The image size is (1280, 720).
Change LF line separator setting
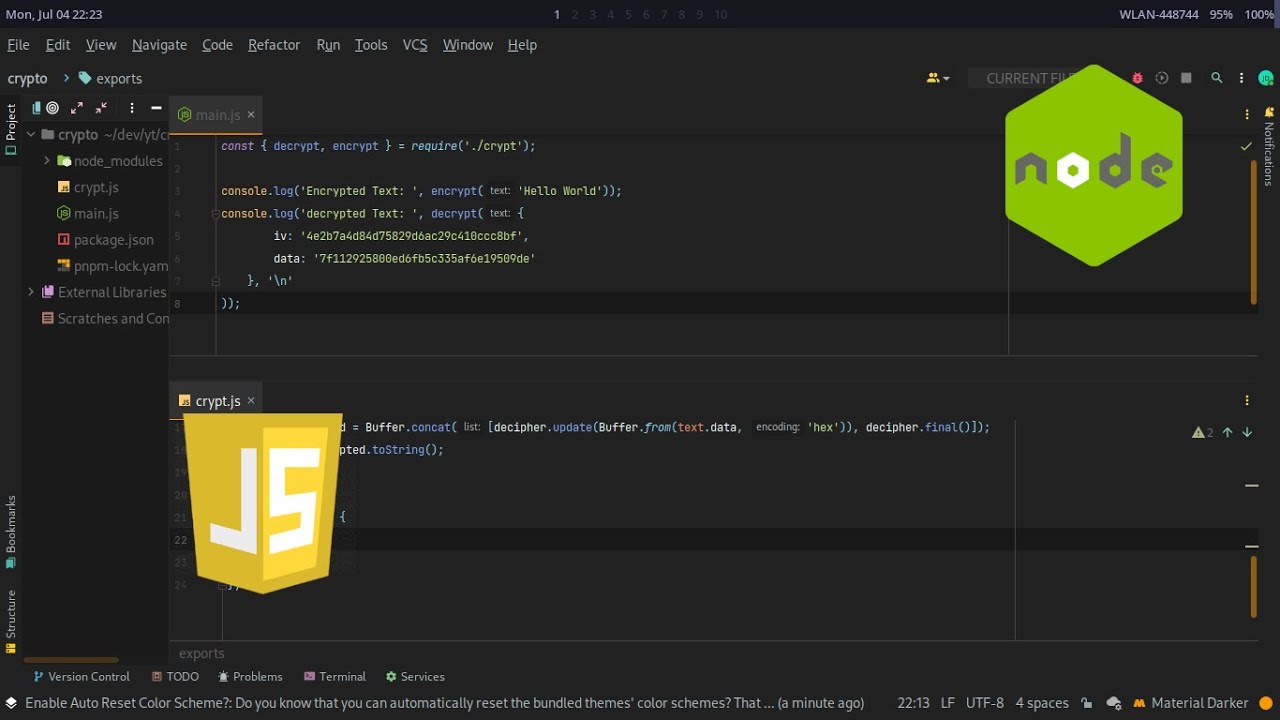(x=948, y=703)
